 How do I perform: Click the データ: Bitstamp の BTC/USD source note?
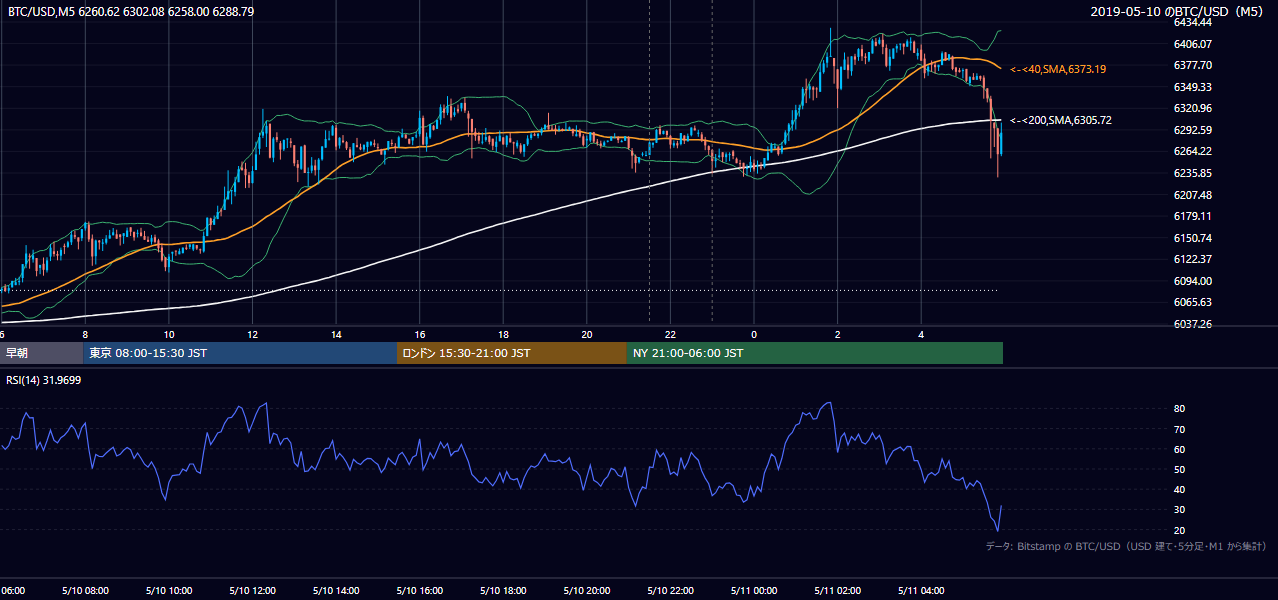(x=1127, y=546)
